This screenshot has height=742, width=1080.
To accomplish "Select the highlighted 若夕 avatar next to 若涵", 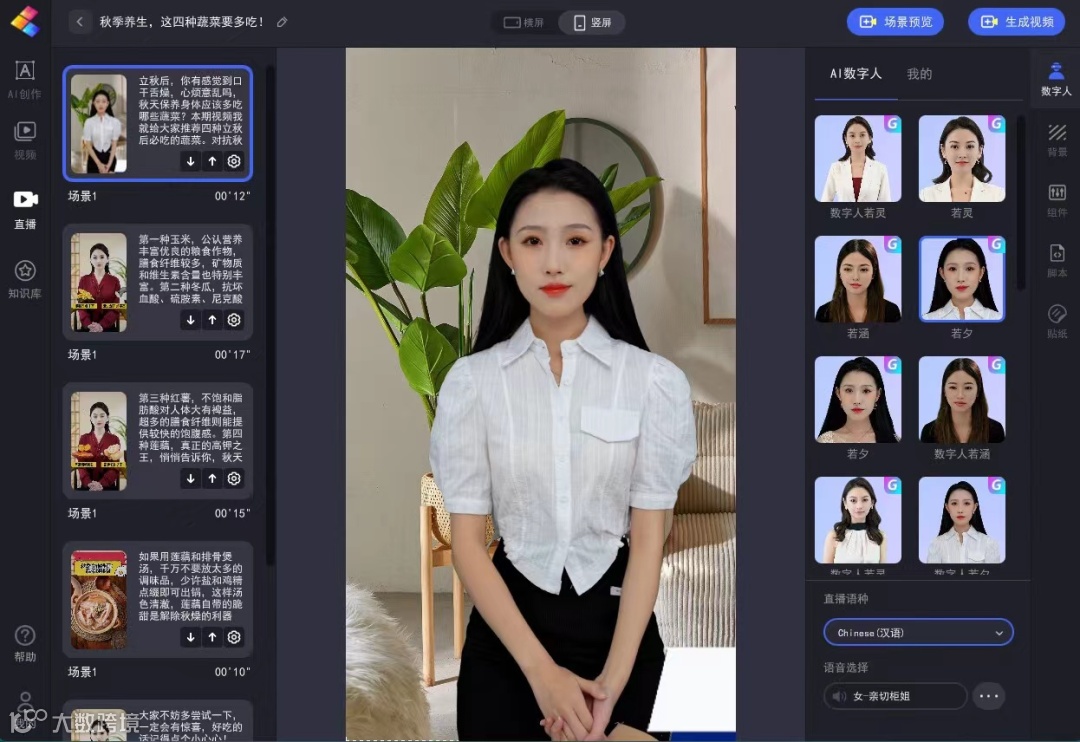I will (962, 279).
